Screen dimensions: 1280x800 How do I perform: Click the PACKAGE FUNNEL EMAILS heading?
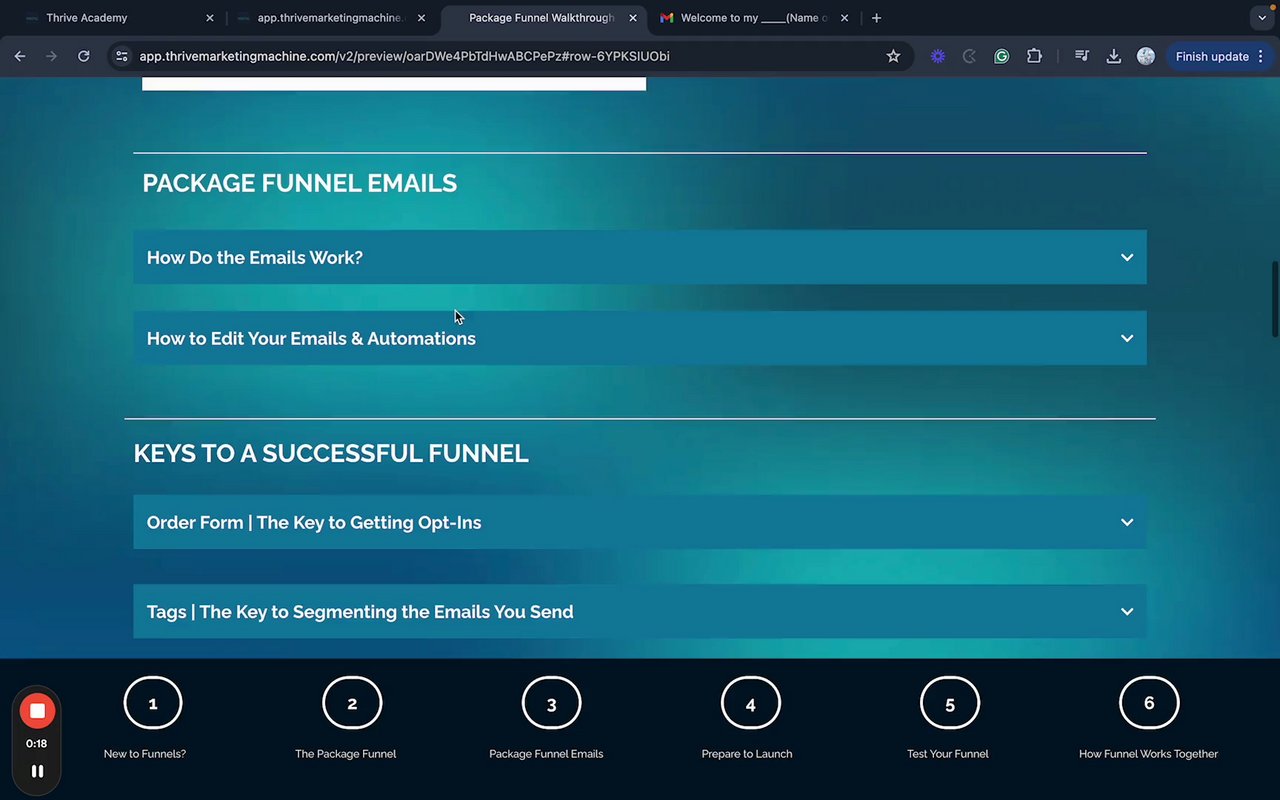(x=300, y=183)
